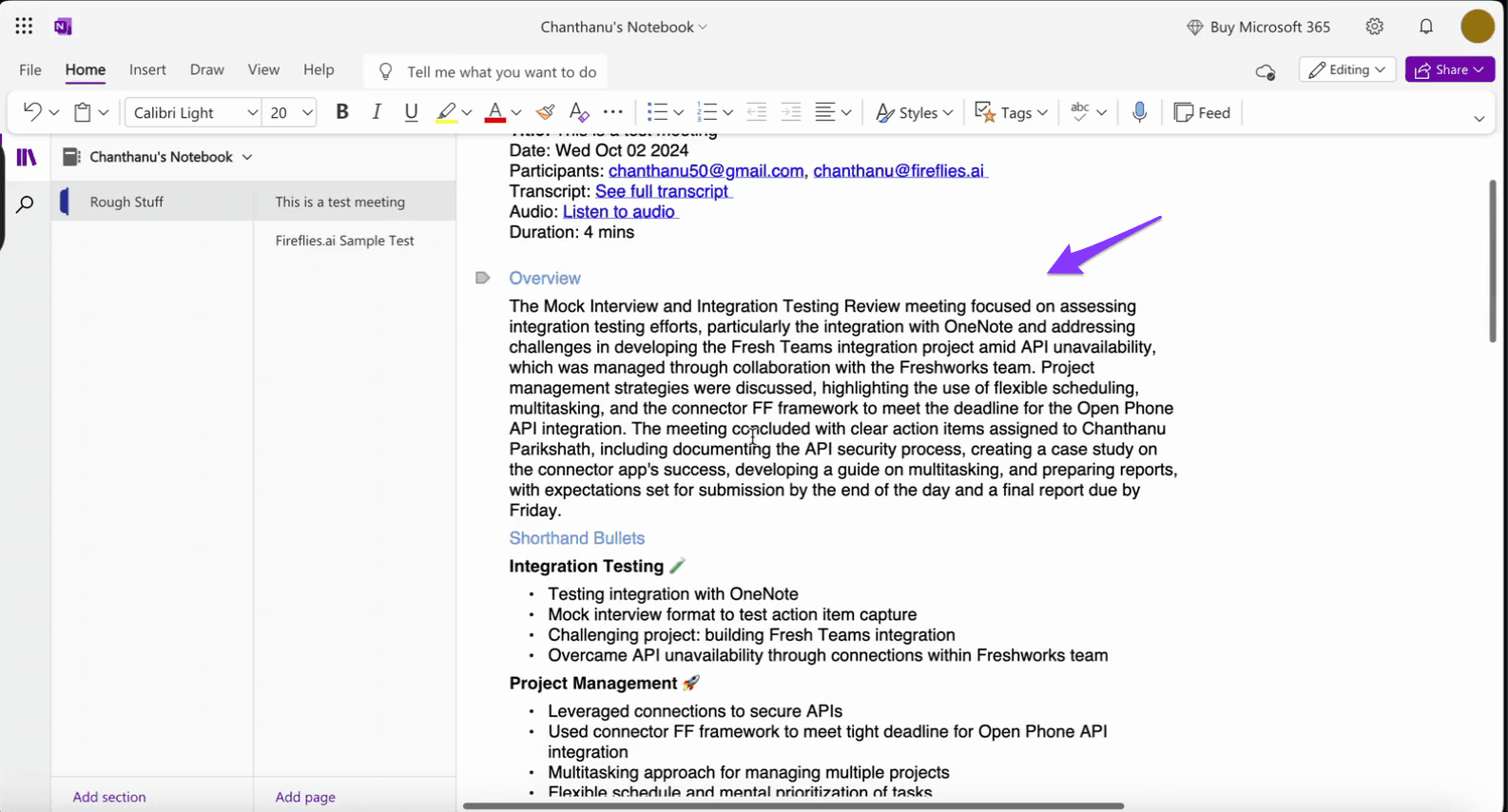Open the Calibri Light font dropdown
The image size is (1508, 812).
(x=194, y=112)
